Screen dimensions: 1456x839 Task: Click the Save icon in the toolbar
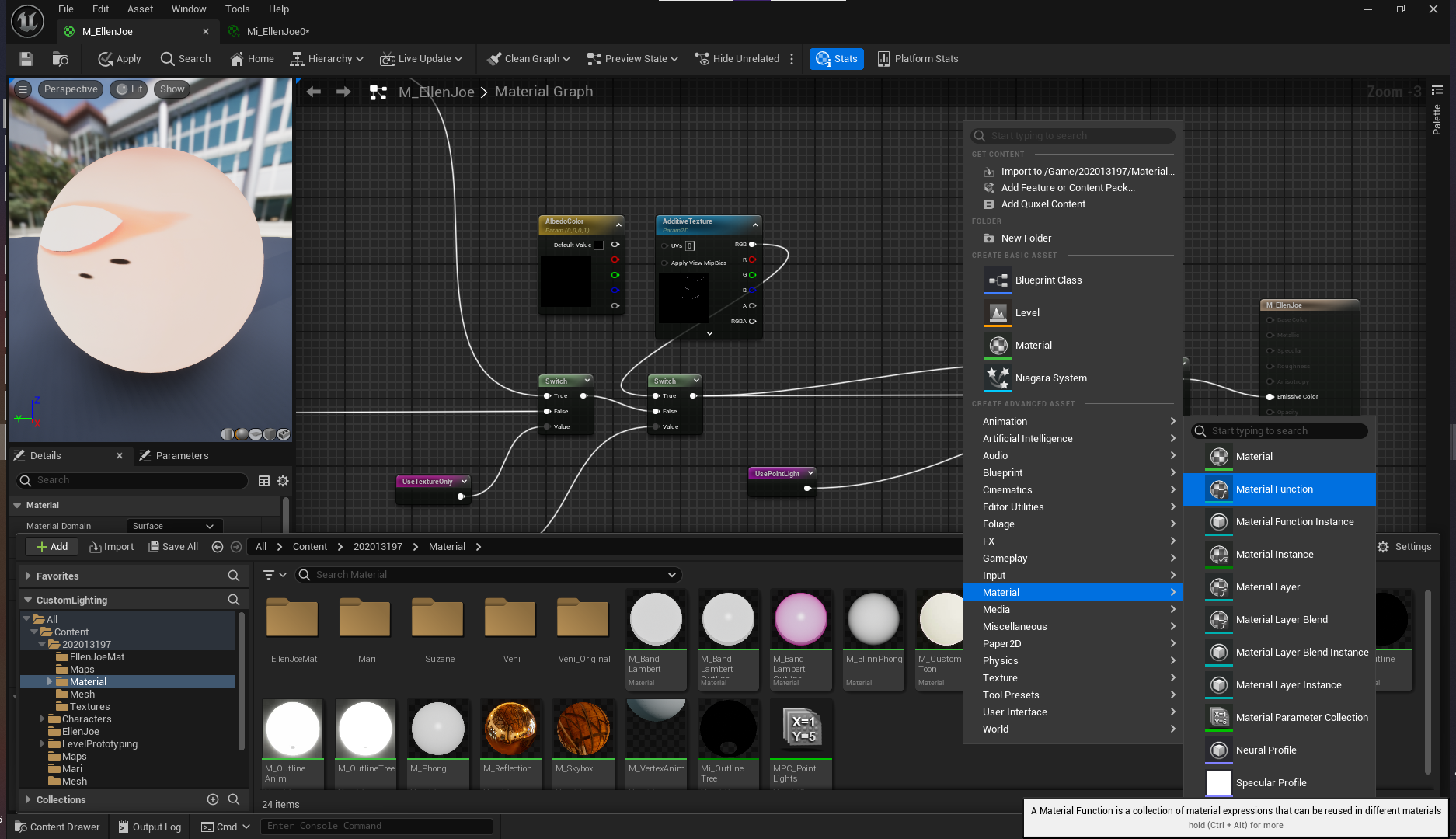[26, 59]
